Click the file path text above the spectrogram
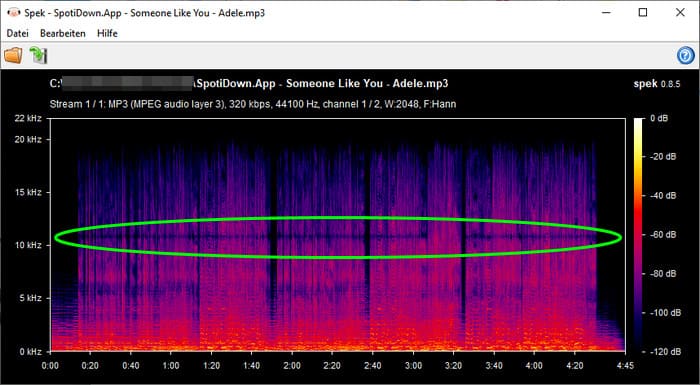 point(249,84)
